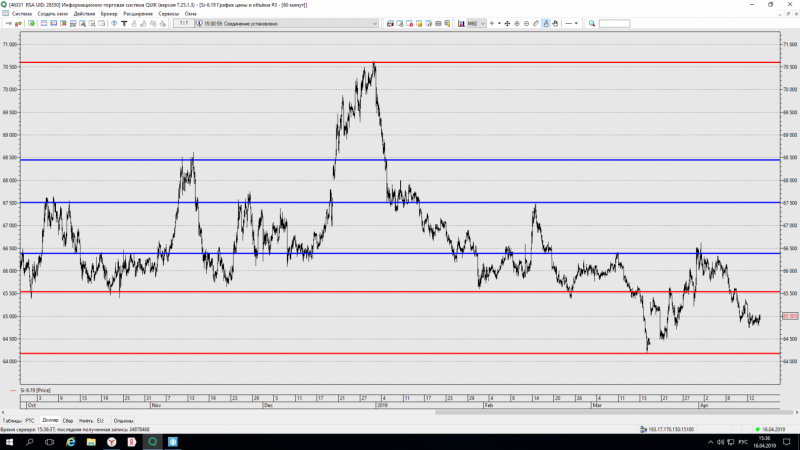Click the window icon with red badge
This screenshot has width=800, height=450.
(x=410, y=23)
